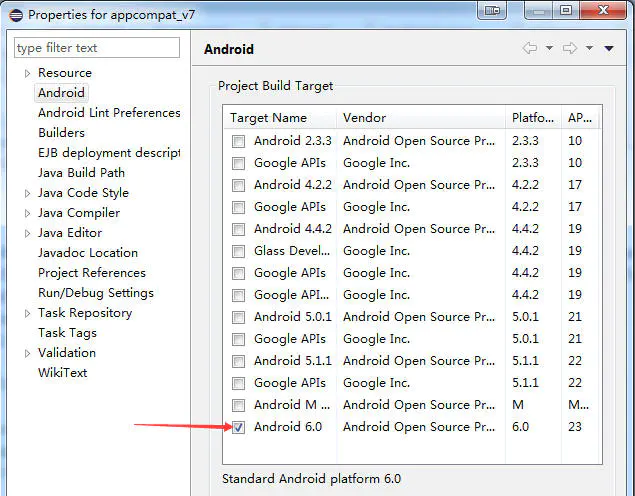The image size is (635, 496).
Task: Click the Target Name column header
Action: (279, 118)
